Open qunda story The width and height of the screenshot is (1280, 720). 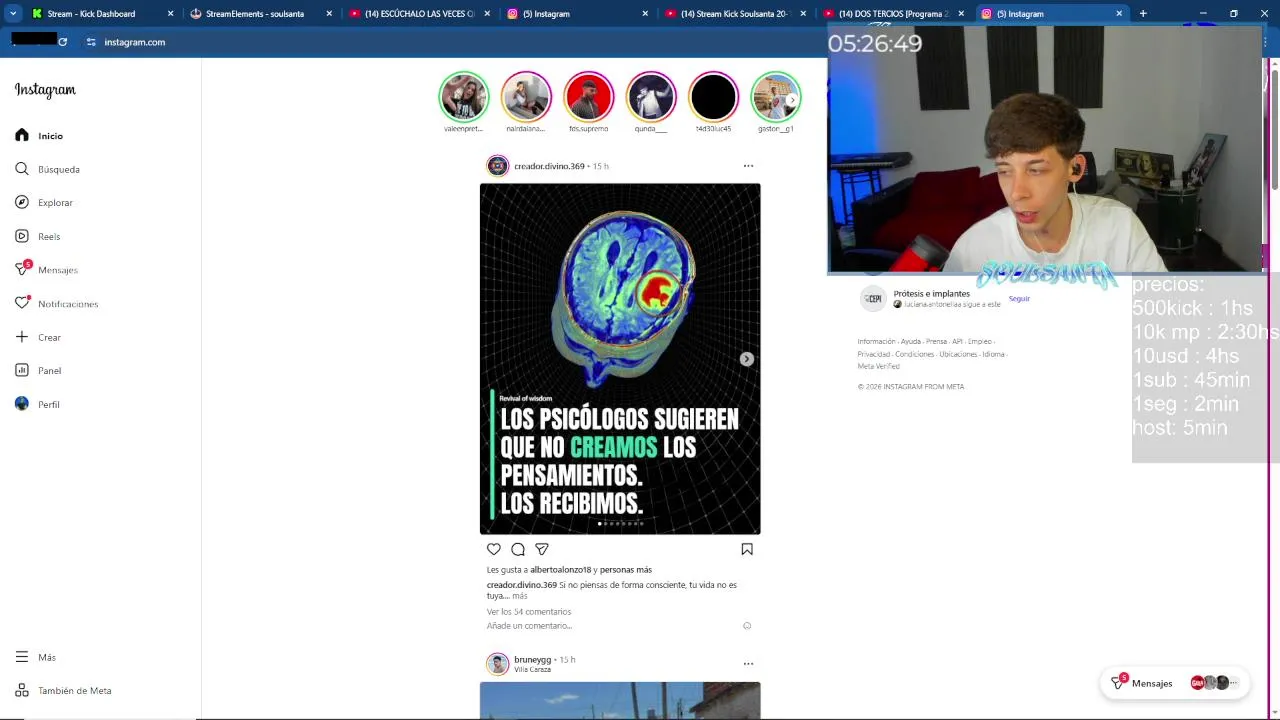(651, 97)
